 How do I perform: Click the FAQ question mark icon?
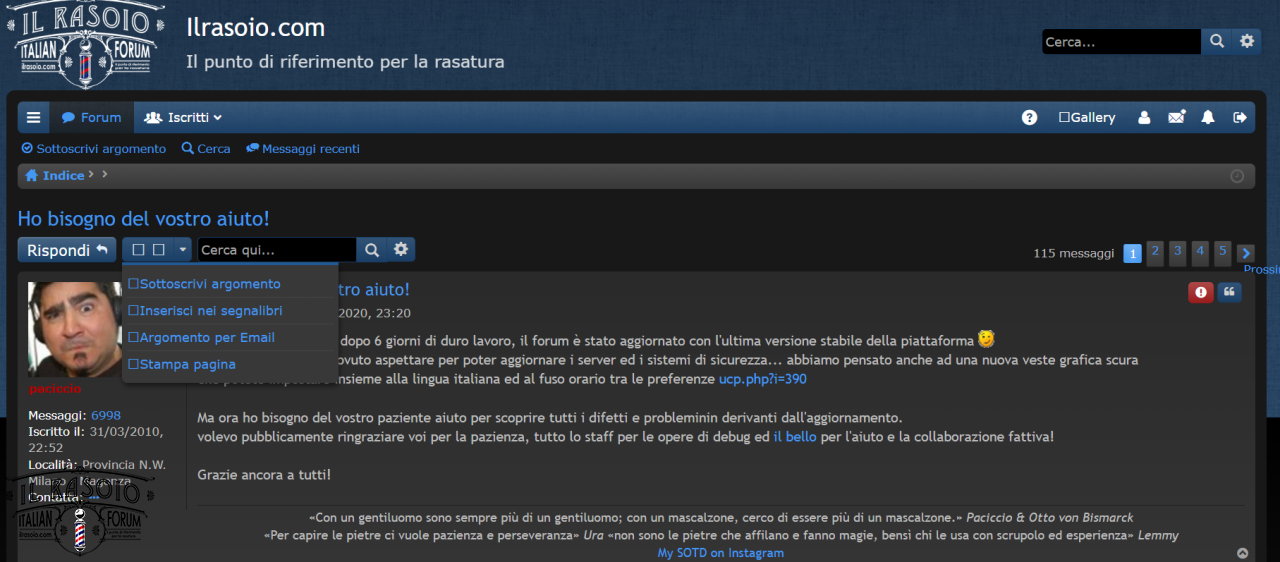(1029, 118)
